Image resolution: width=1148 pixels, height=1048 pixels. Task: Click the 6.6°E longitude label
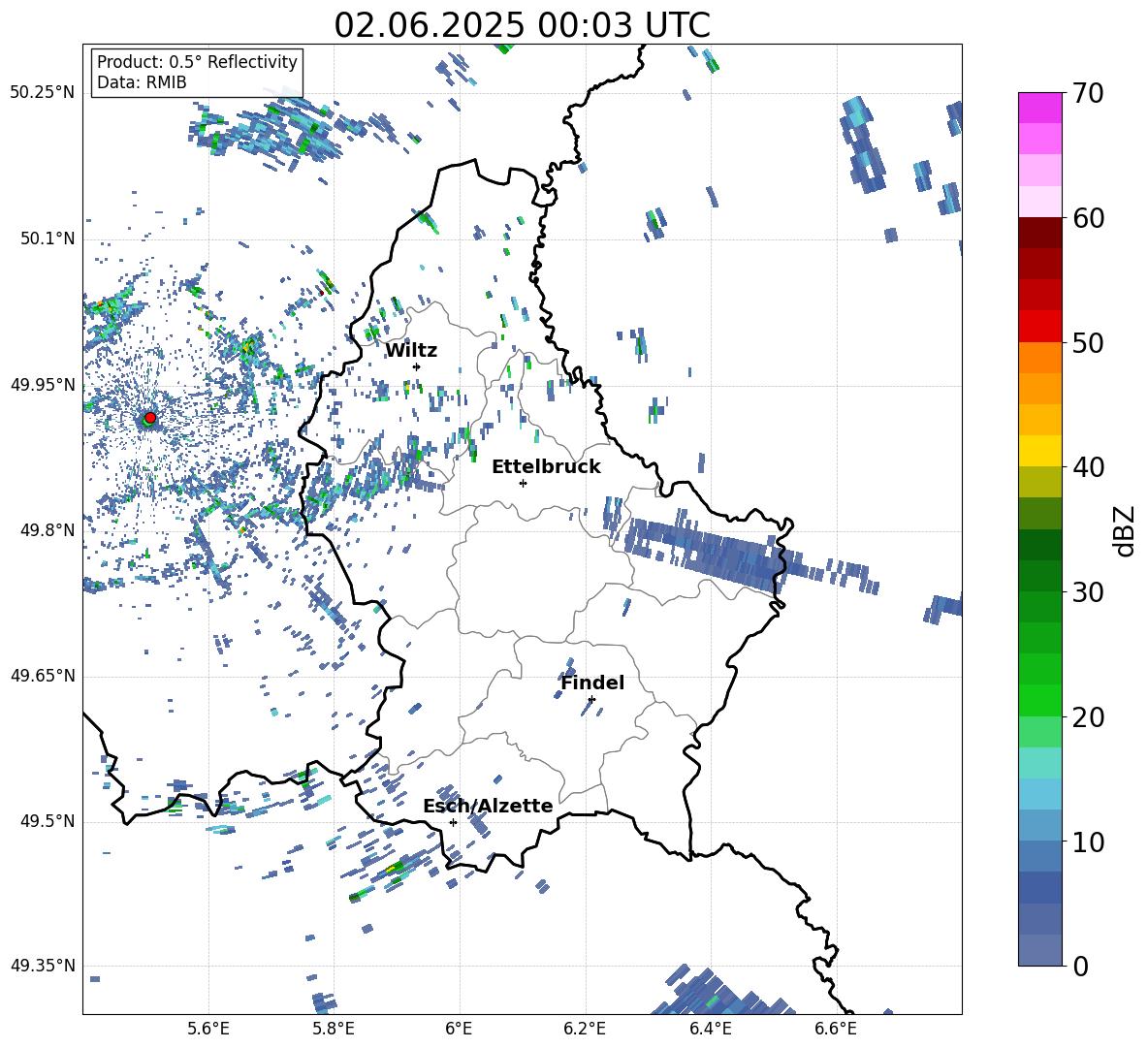[x=836, y=1030]
